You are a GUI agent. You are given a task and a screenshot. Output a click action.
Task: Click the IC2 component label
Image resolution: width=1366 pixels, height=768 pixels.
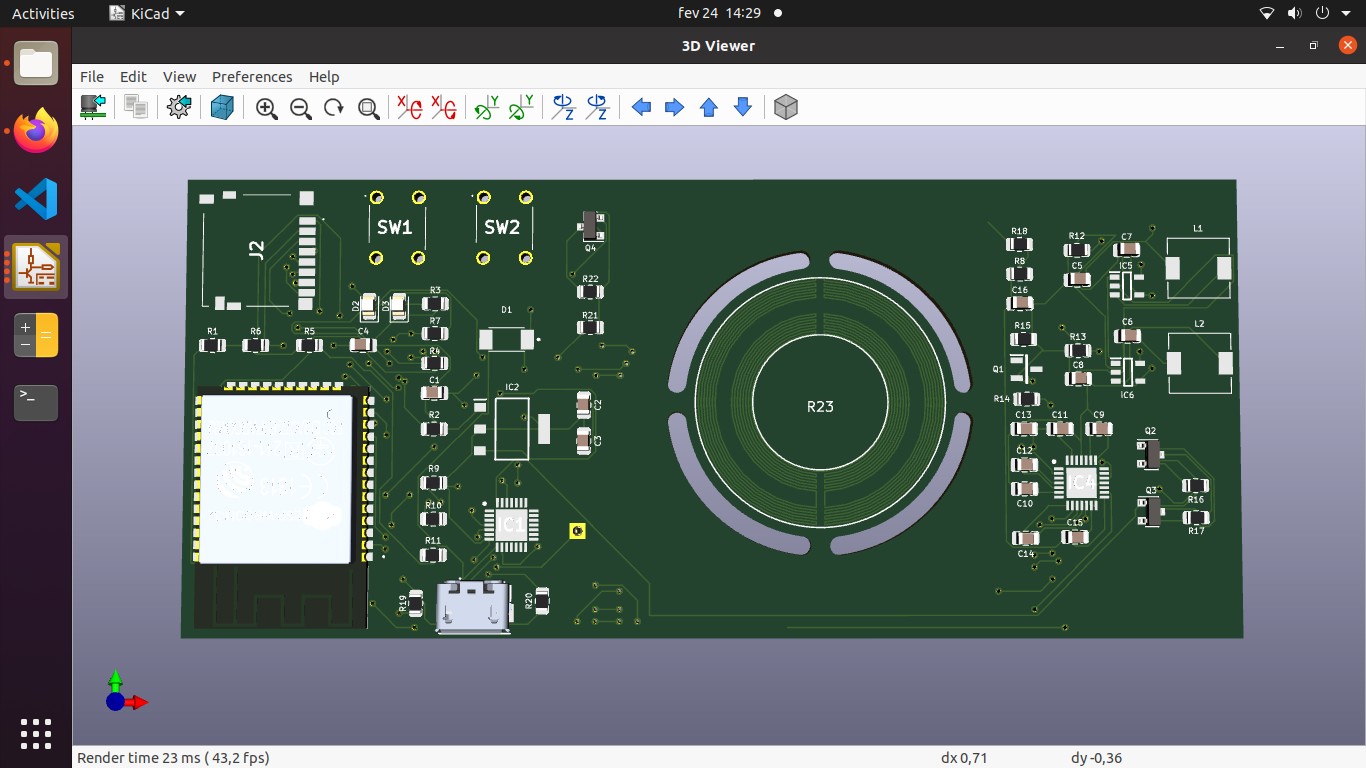click(512, 387)
